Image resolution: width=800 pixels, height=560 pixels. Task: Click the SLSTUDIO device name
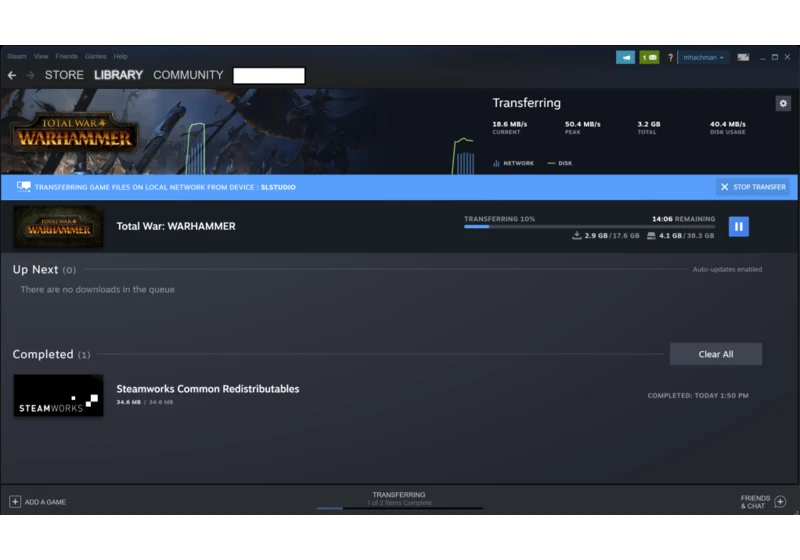pos(278,187)
